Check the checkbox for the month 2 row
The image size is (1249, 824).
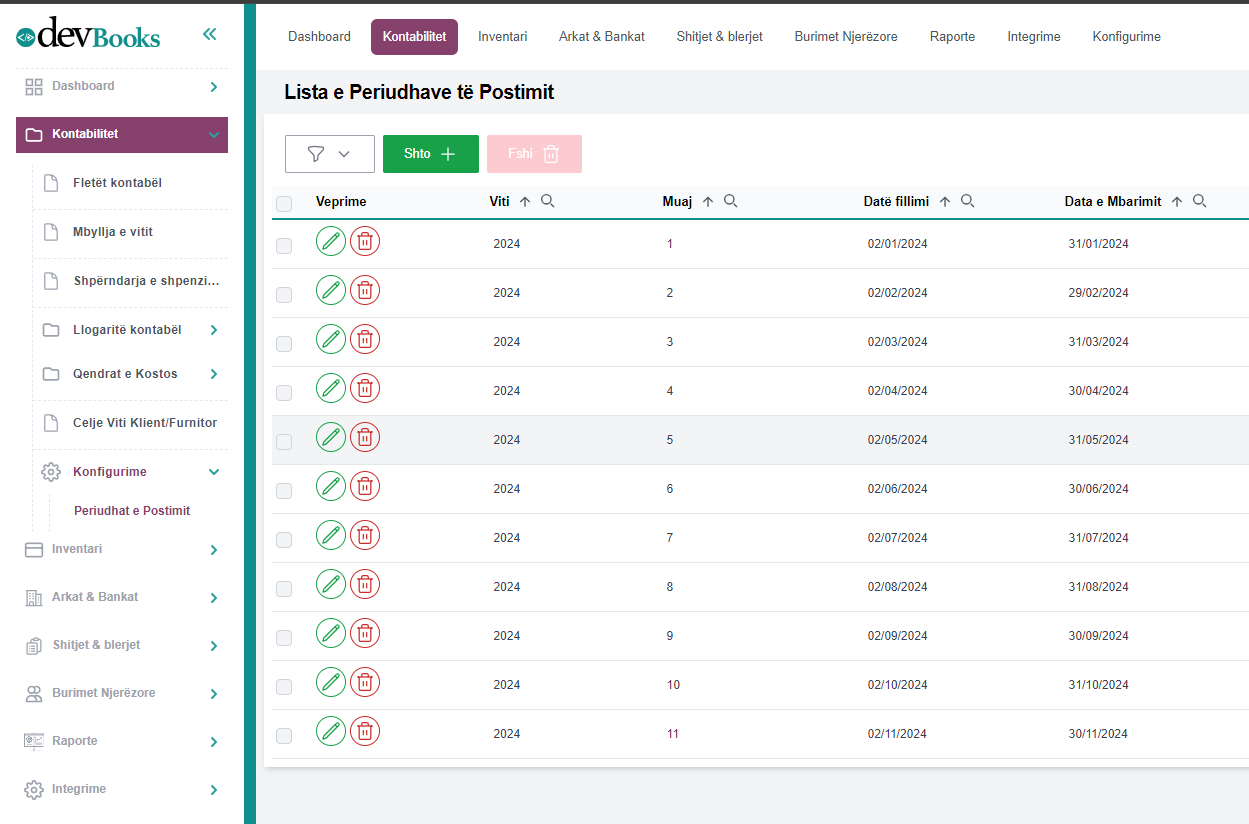click(284, 295)
